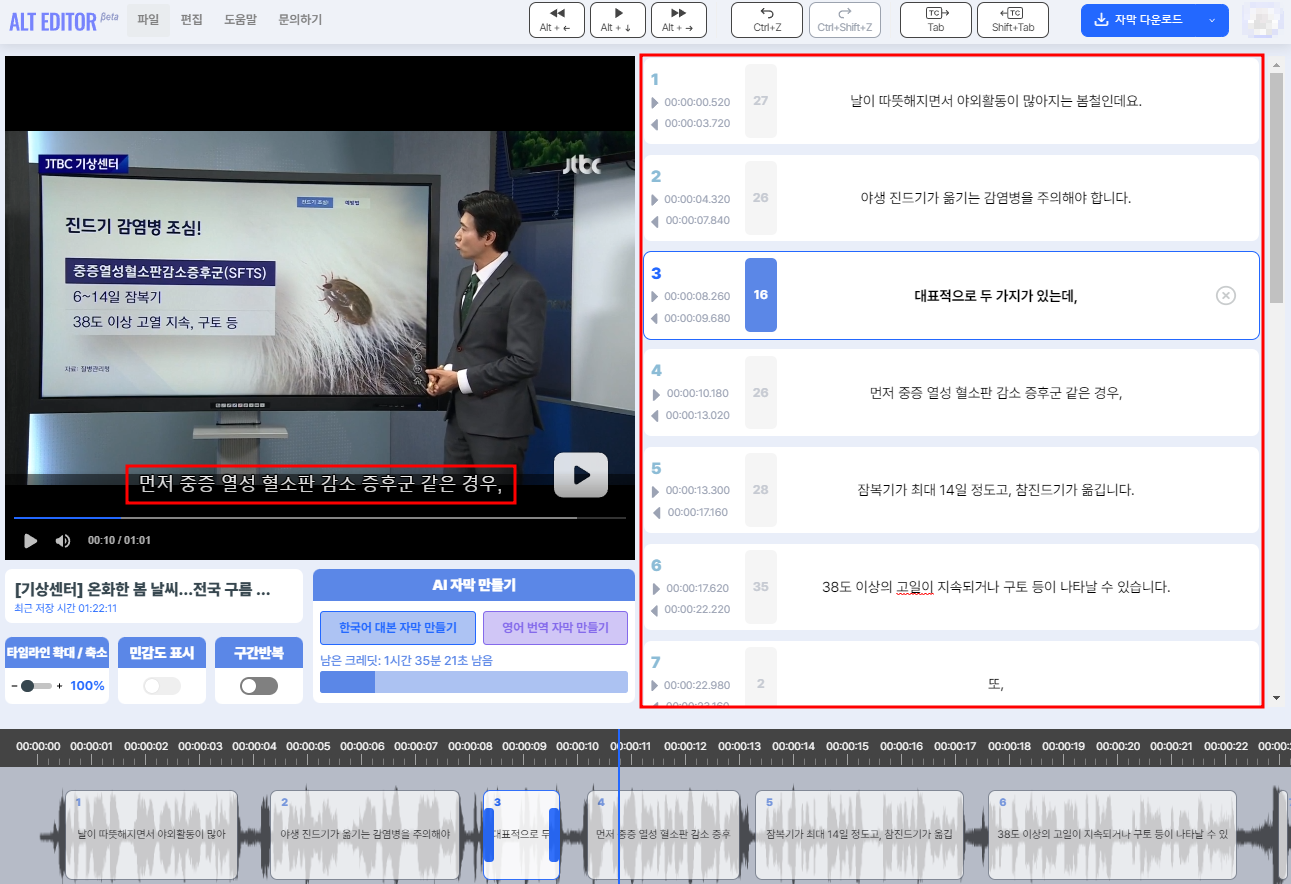Click start time arrow of subtitle 5 at 00:00:13.300

point(655,491)
